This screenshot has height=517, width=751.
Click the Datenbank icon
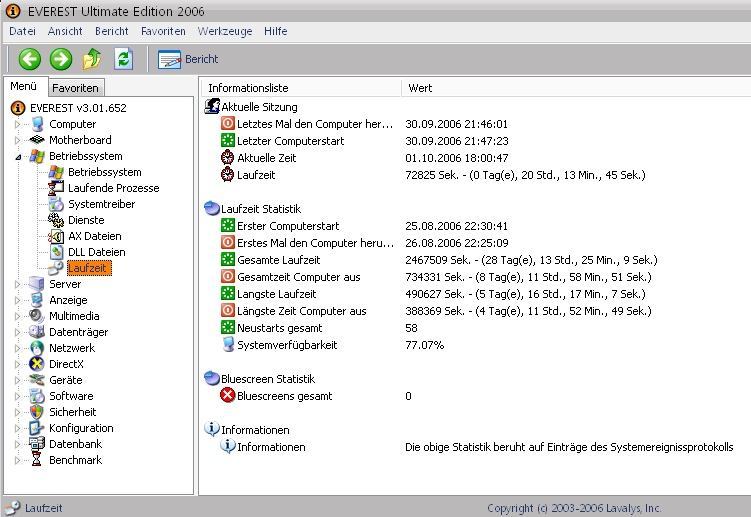[x=36, y=444]
